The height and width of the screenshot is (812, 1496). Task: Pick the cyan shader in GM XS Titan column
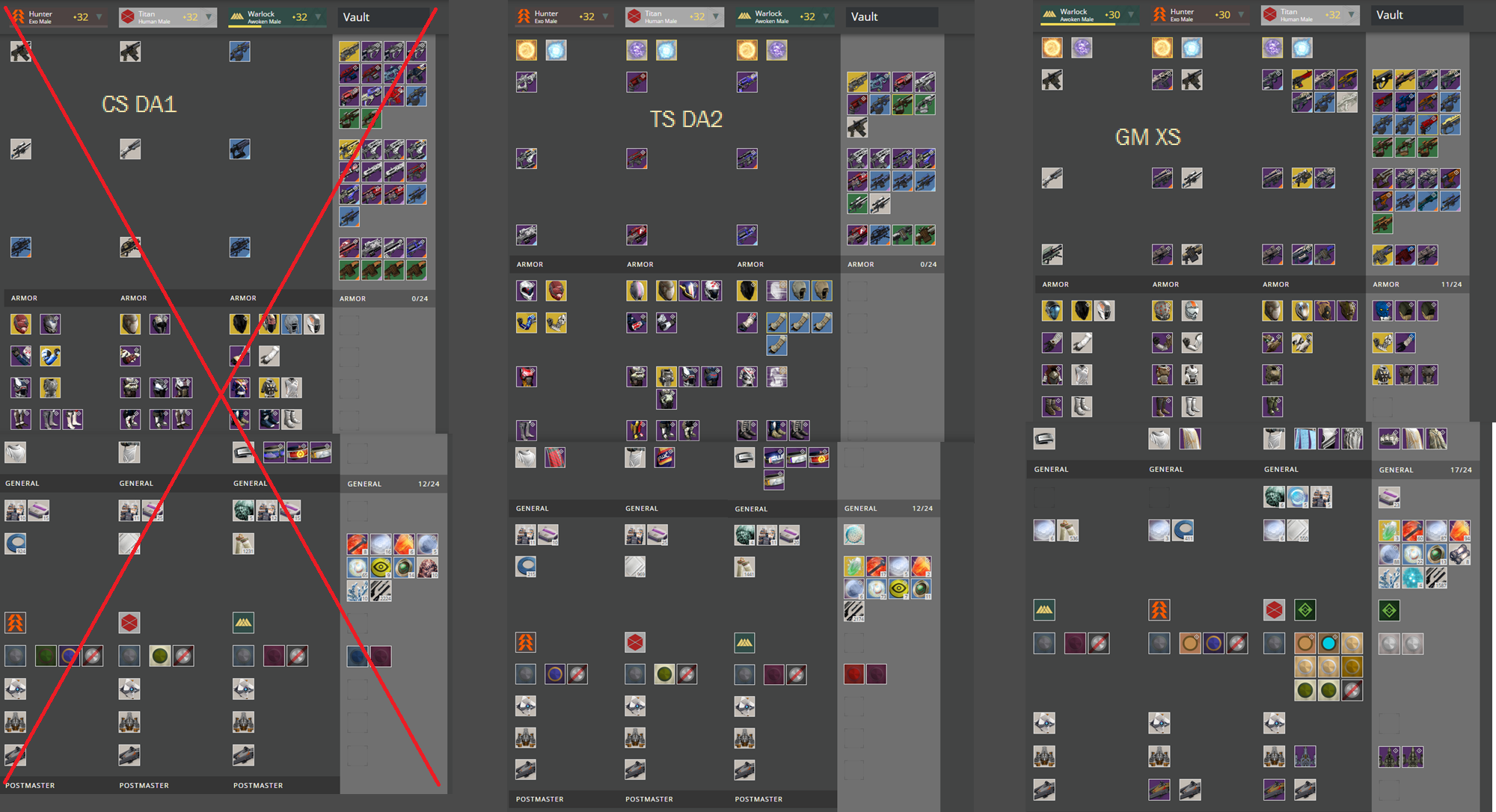(1328, 643)
